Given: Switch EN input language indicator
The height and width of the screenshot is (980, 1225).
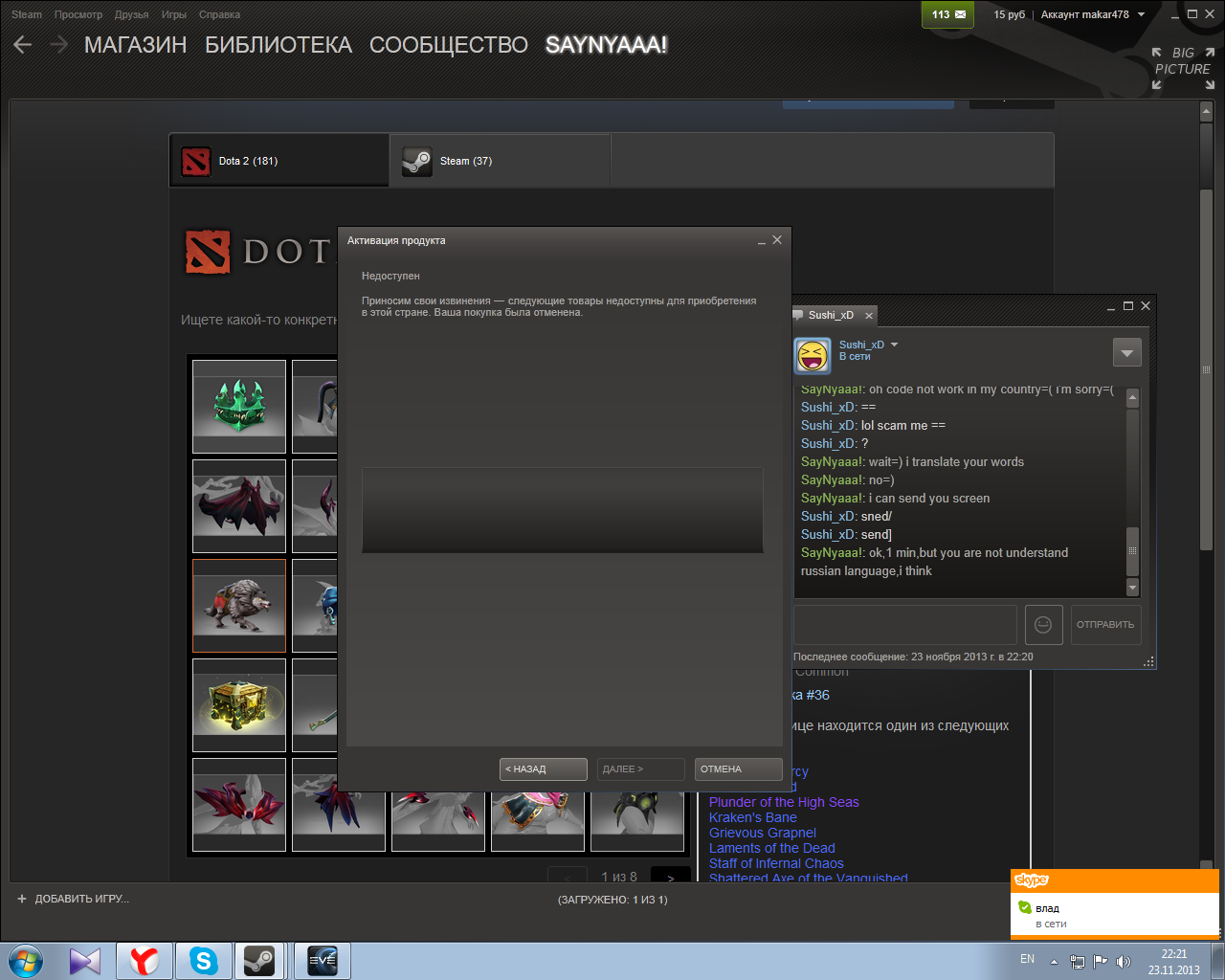Looking at the screenshot, I should pyautogui.click(x=1027, y=959).
